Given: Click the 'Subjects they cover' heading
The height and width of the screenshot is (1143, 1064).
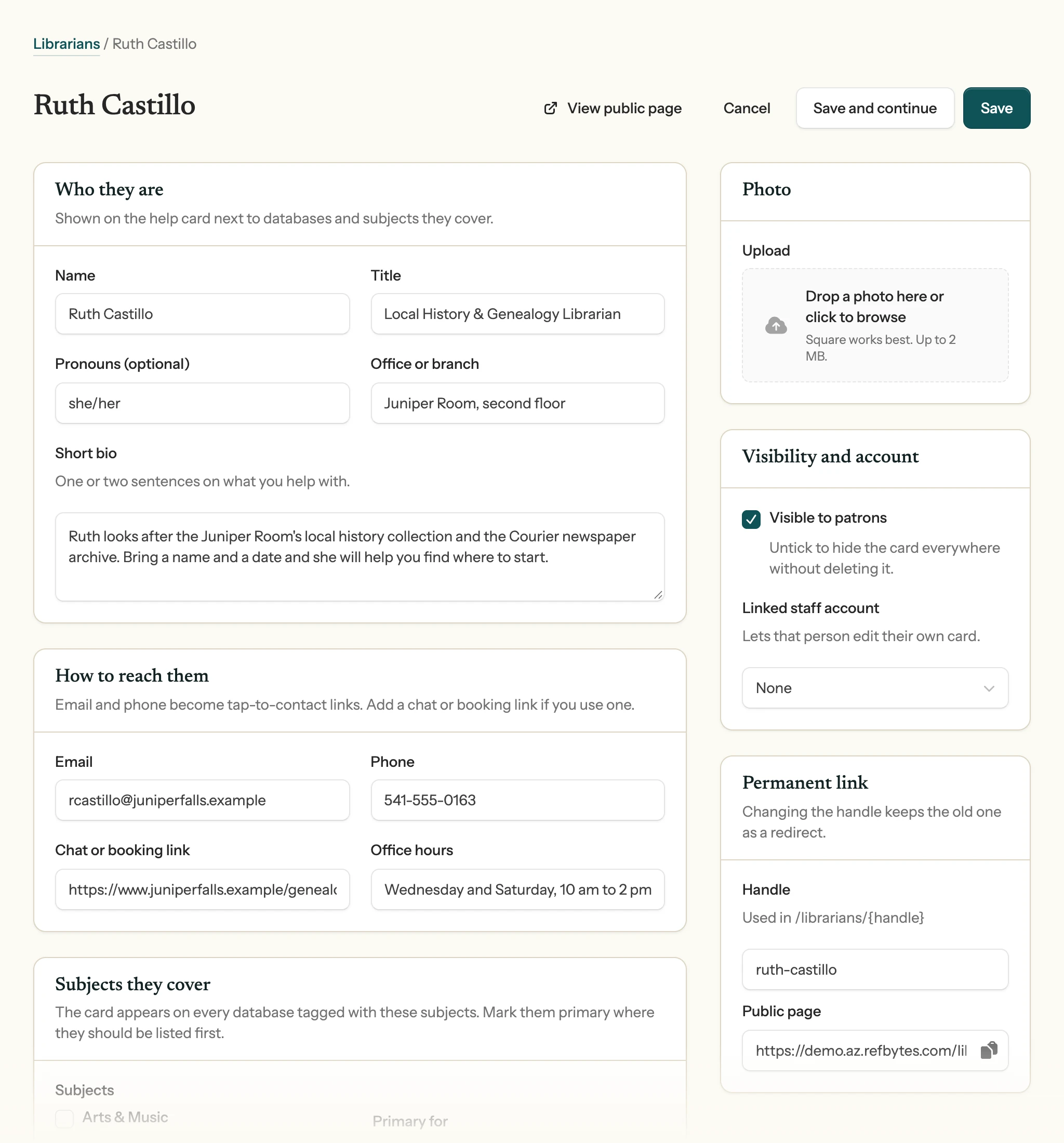Looking at the screenshot, I should click(133, 985).
